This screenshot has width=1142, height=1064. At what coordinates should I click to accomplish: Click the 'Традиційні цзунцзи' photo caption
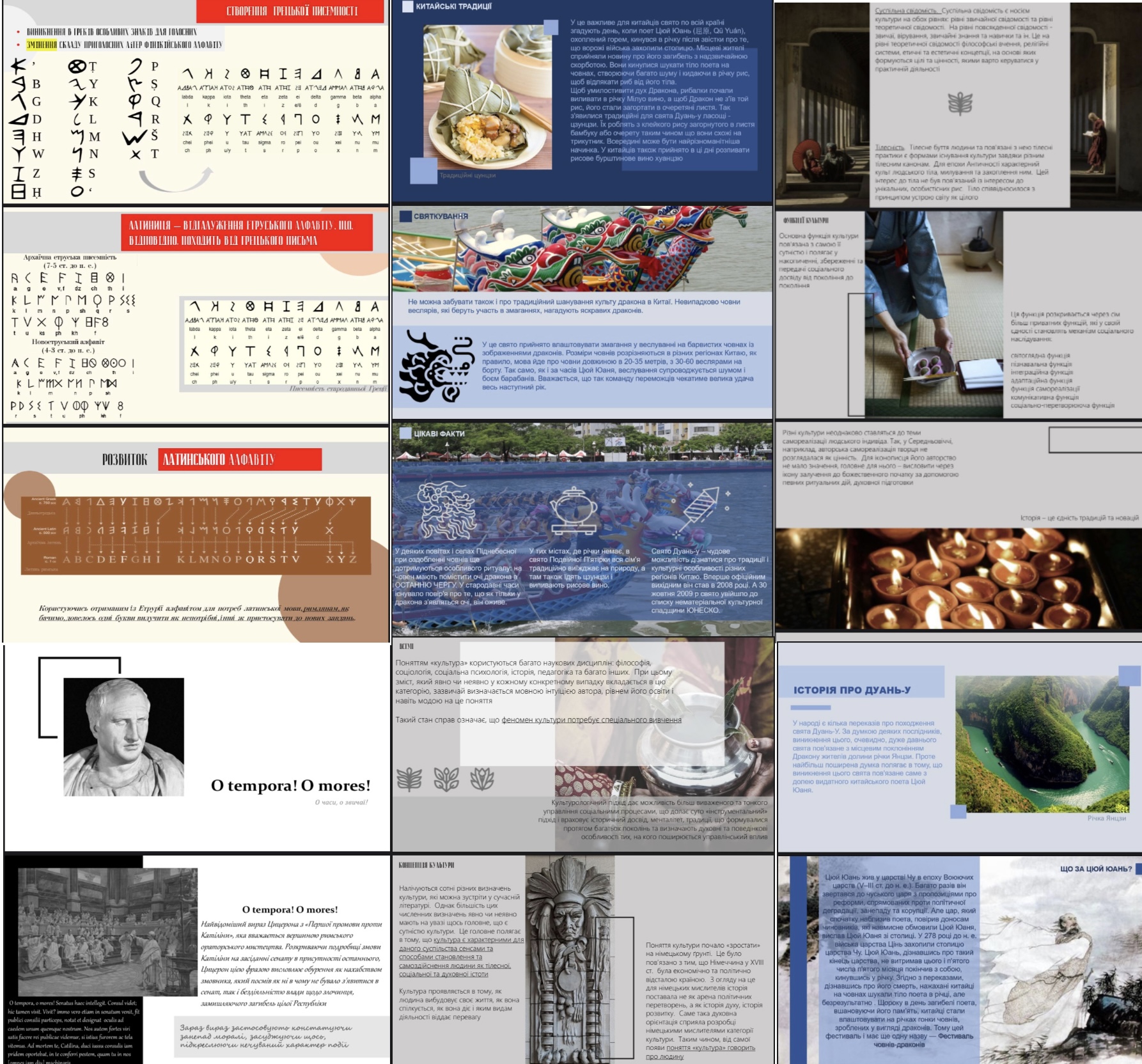point(467,175)
